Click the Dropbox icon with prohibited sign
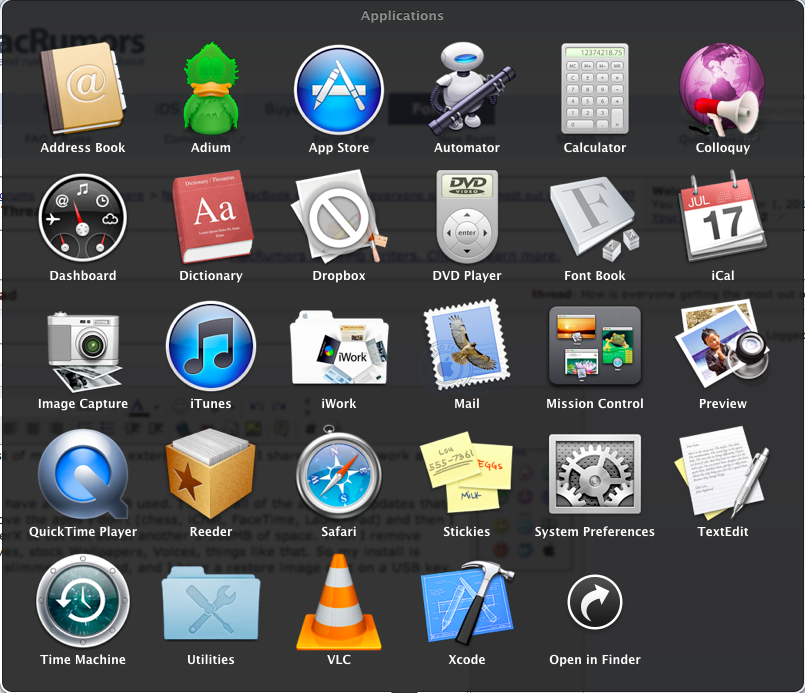The width and height of the screenshot is (805, 693). [x=339, y=218]
